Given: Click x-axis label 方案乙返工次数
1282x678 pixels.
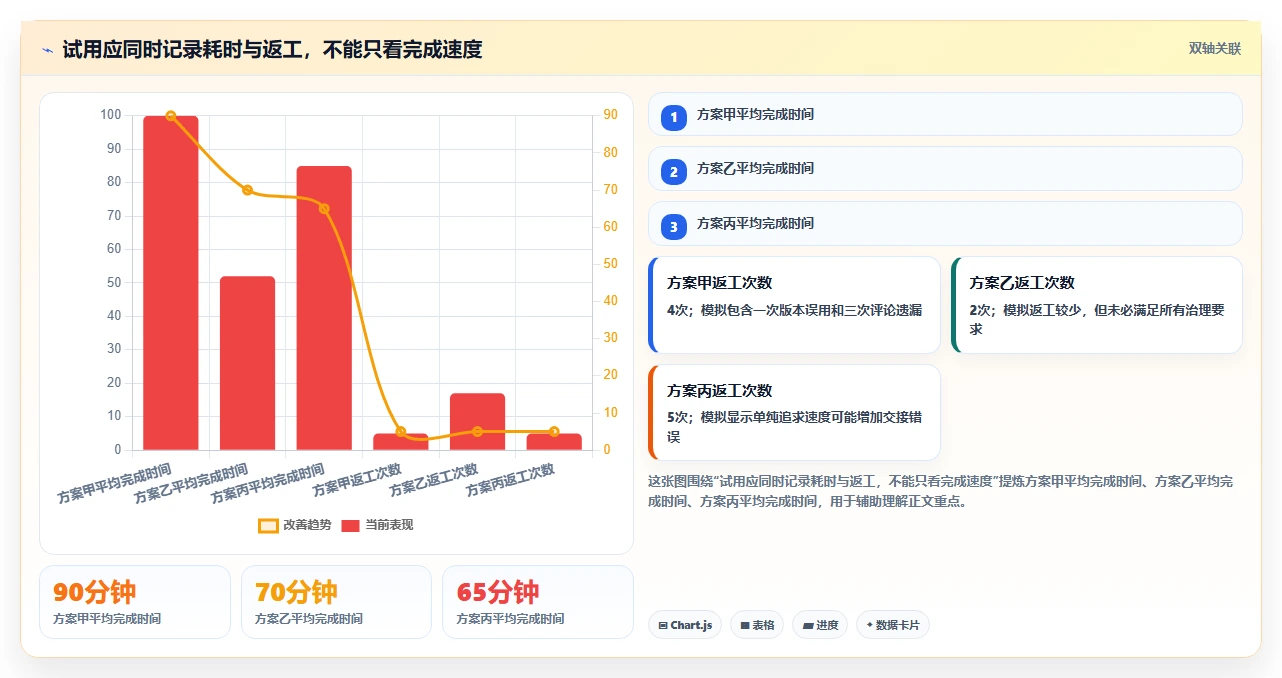Looking at the screenshot, I should pos(434,480).
